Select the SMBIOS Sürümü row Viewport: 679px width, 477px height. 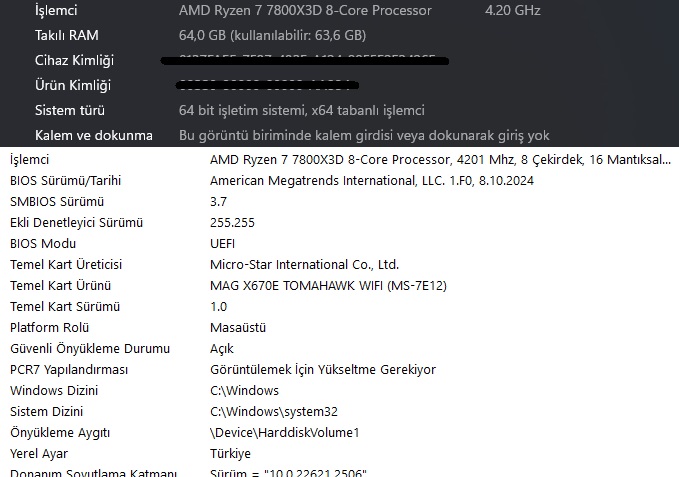coord(57,202)
